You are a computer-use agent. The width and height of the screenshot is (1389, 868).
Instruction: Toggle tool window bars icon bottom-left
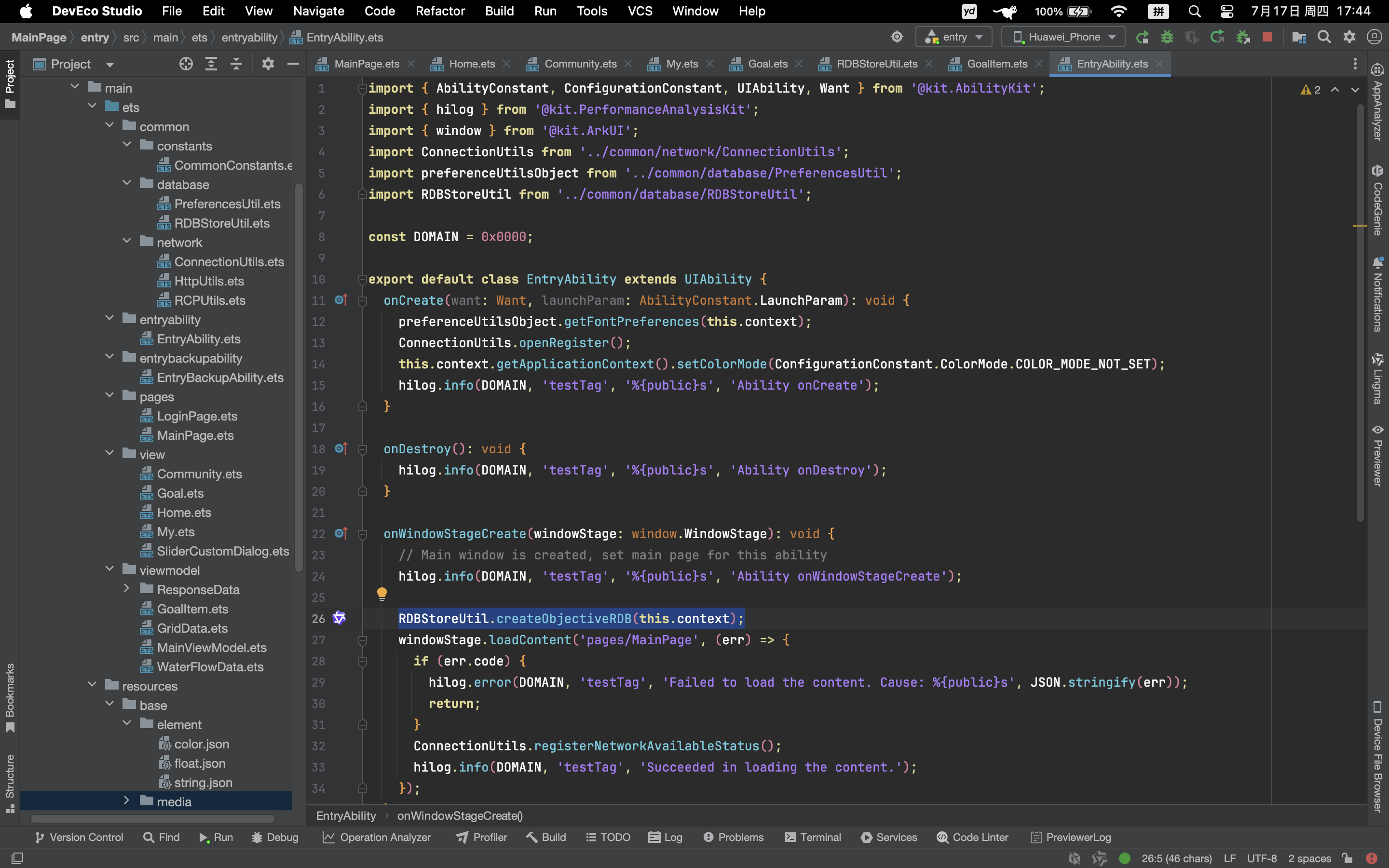click(17, 858)
